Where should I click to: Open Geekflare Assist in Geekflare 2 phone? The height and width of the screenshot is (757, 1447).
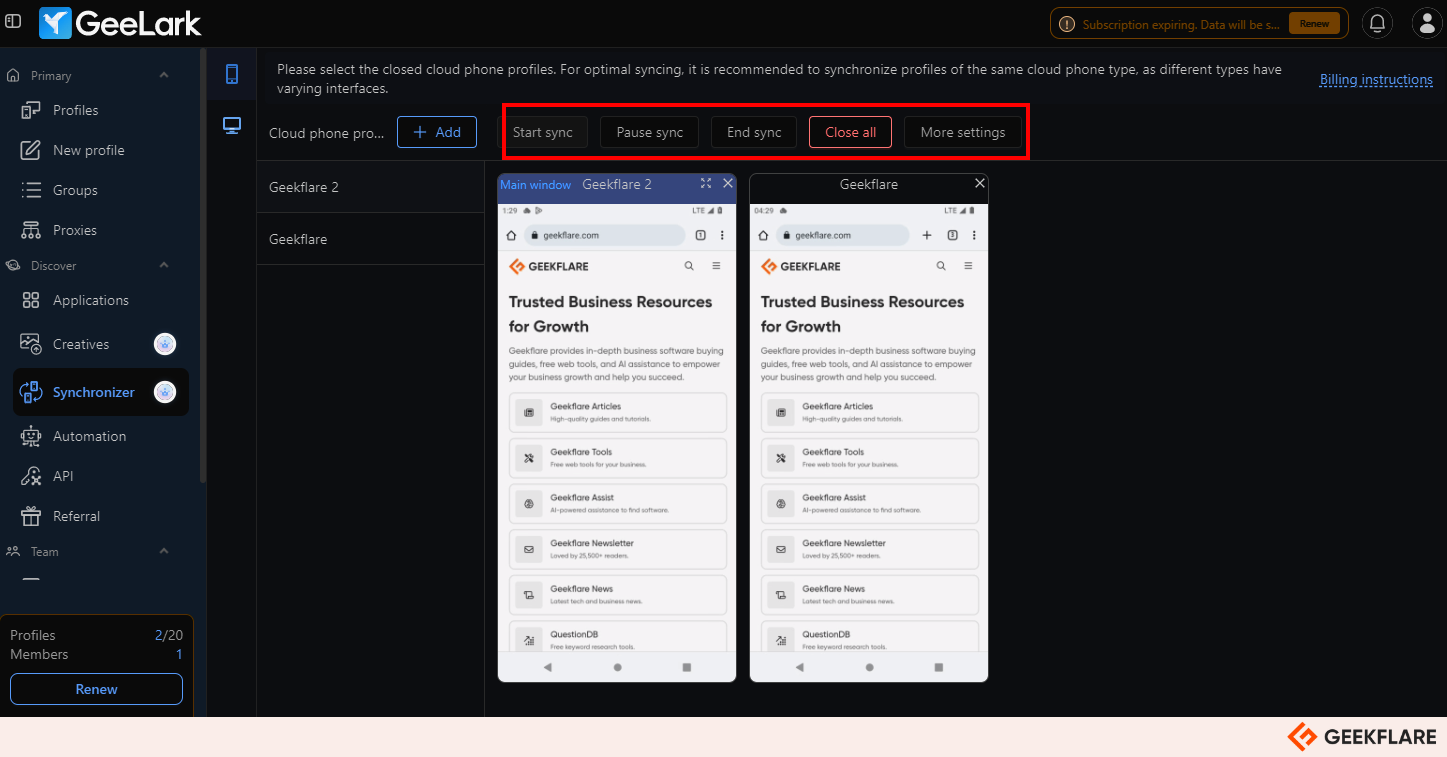pos(617,503)
